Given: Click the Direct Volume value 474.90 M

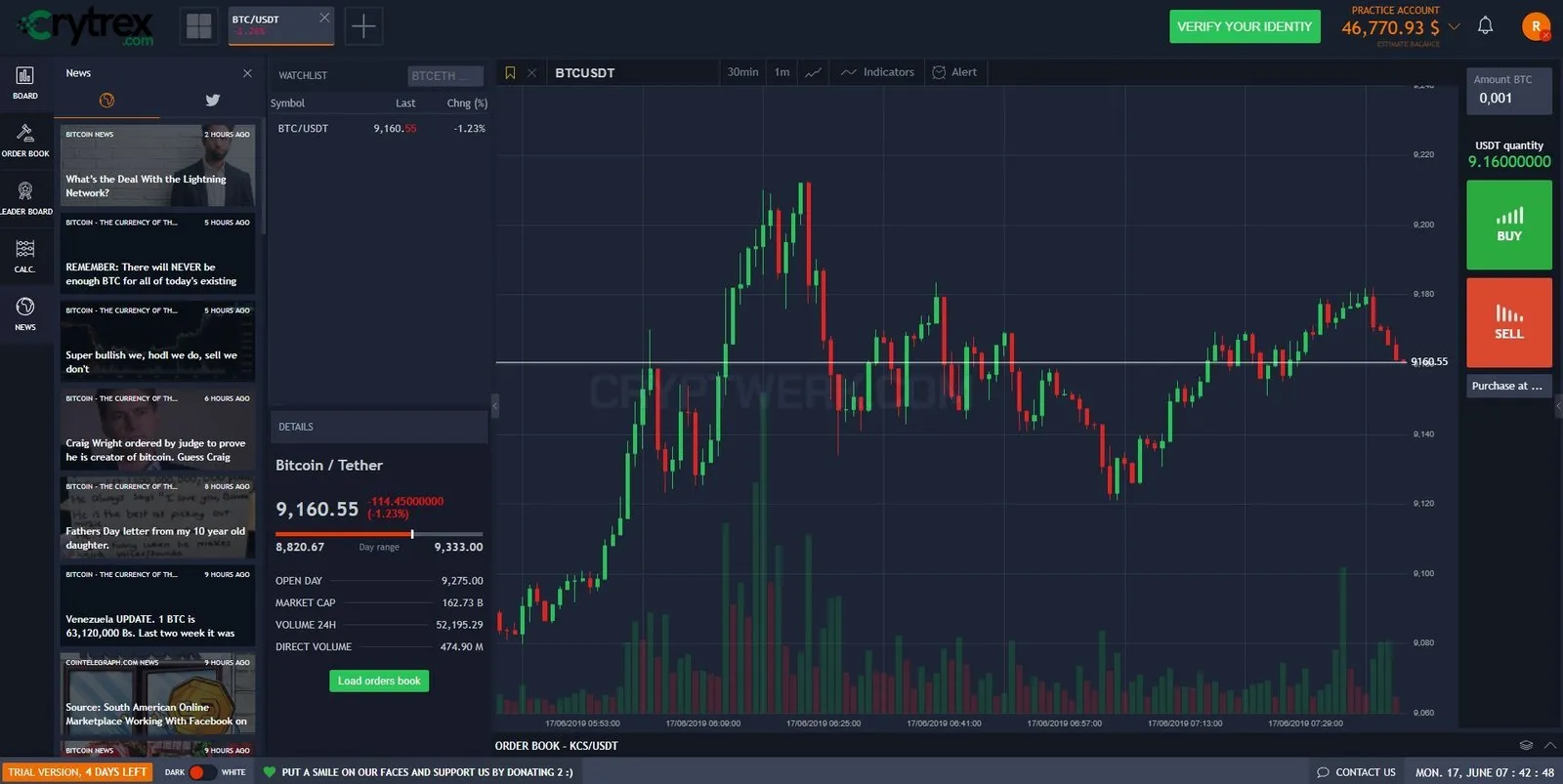Looking at the screenshot, I should pyautogui.click(x=461, y=647).
